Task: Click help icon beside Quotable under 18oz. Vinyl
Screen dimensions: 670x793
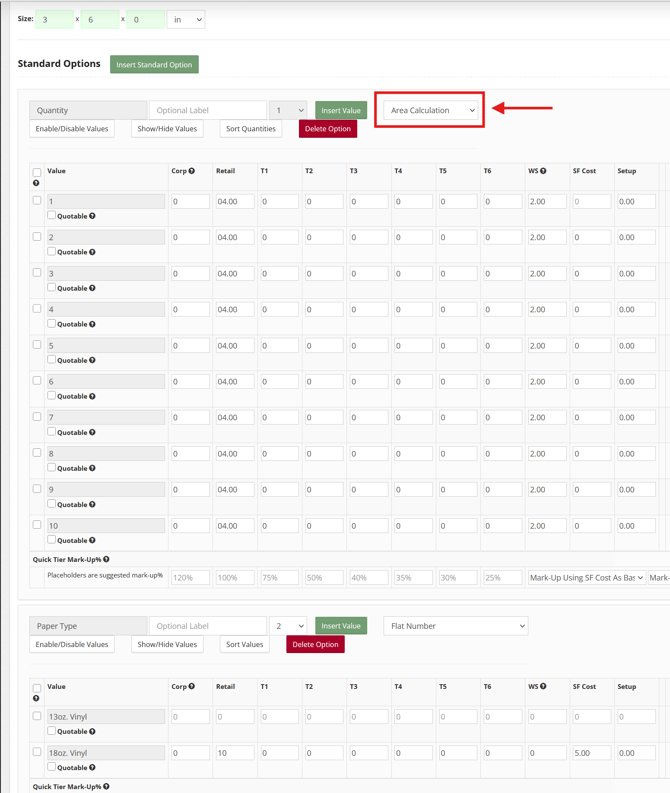Action: click(92, 768)
